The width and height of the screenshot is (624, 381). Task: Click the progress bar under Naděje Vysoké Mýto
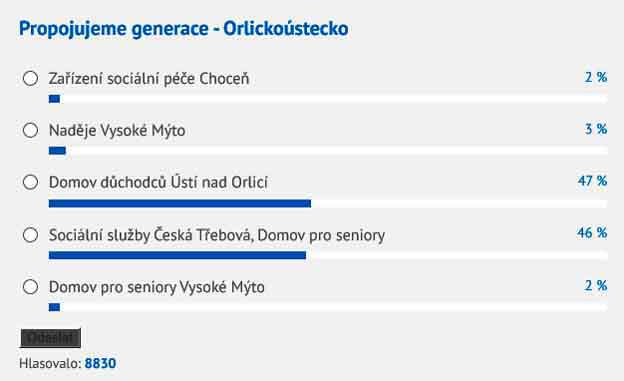[x=328, y=150]
